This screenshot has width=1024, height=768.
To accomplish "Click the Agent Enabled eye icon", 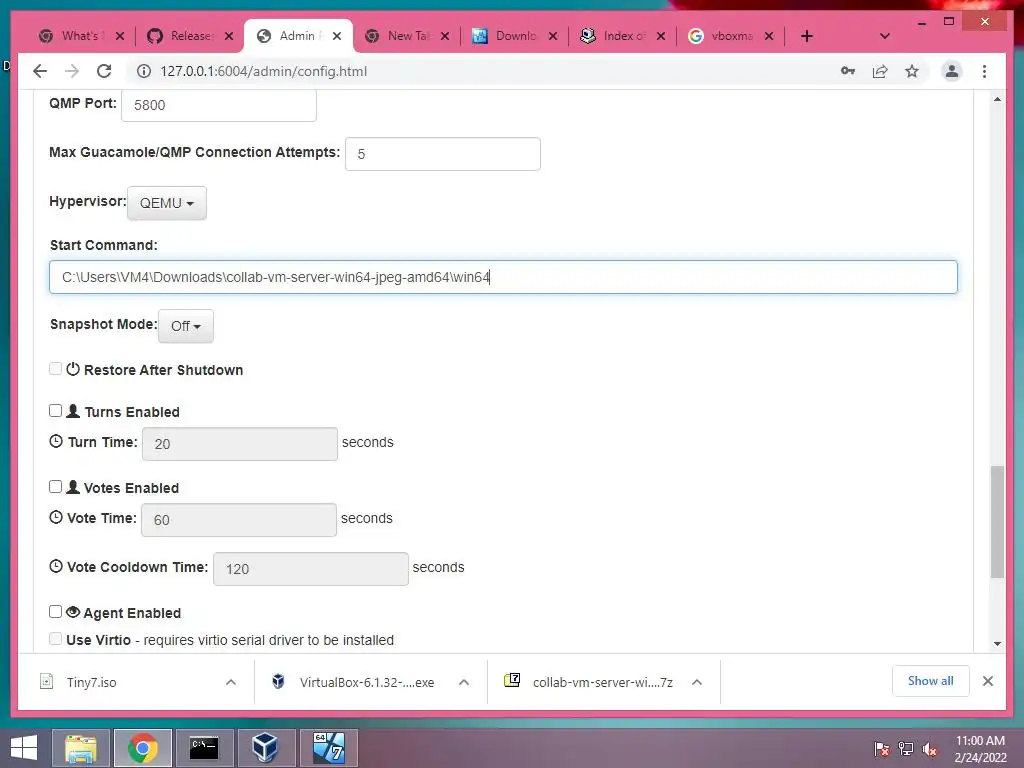I will 73,612.
